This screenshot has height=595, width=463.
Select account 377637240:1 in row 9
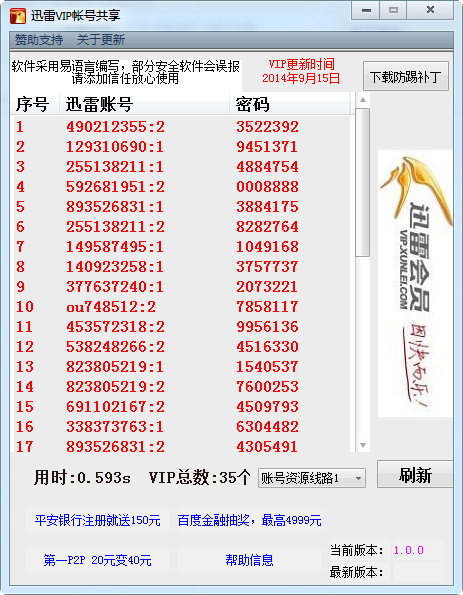[115, 287]
